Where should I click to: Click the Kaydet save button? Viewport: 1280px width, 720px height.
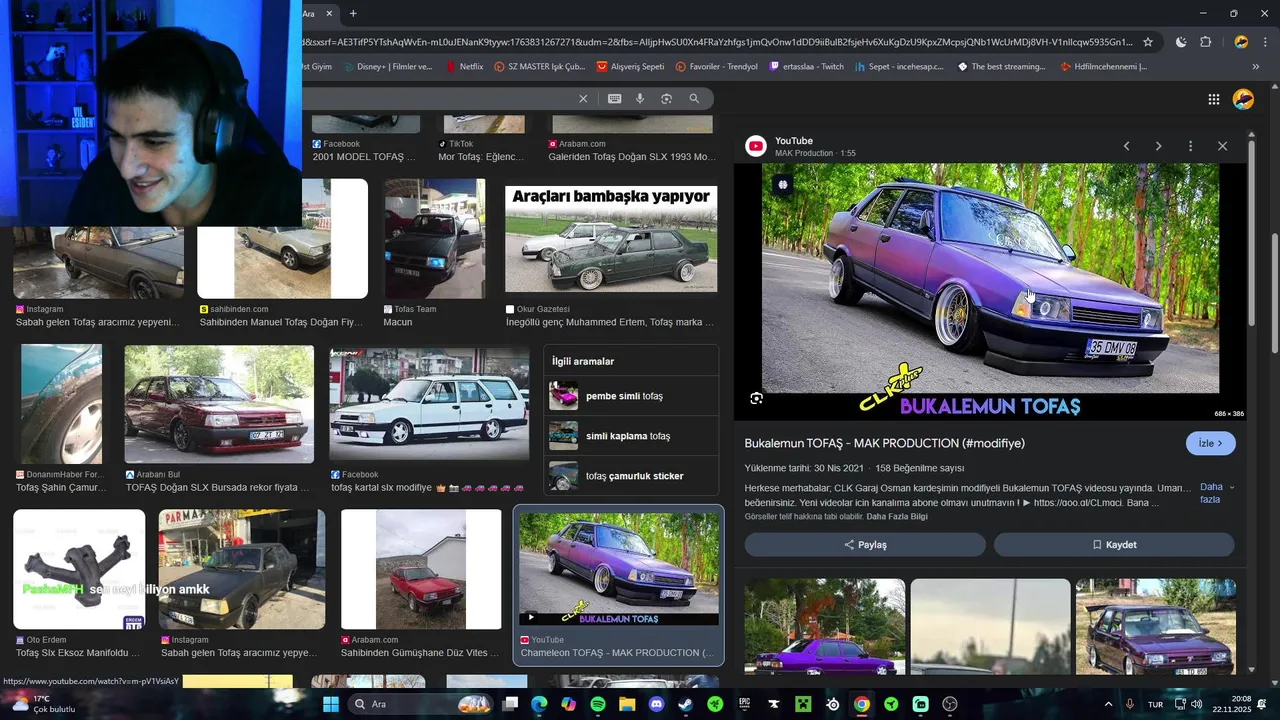pyautogui.click(x=1114, y=545)
